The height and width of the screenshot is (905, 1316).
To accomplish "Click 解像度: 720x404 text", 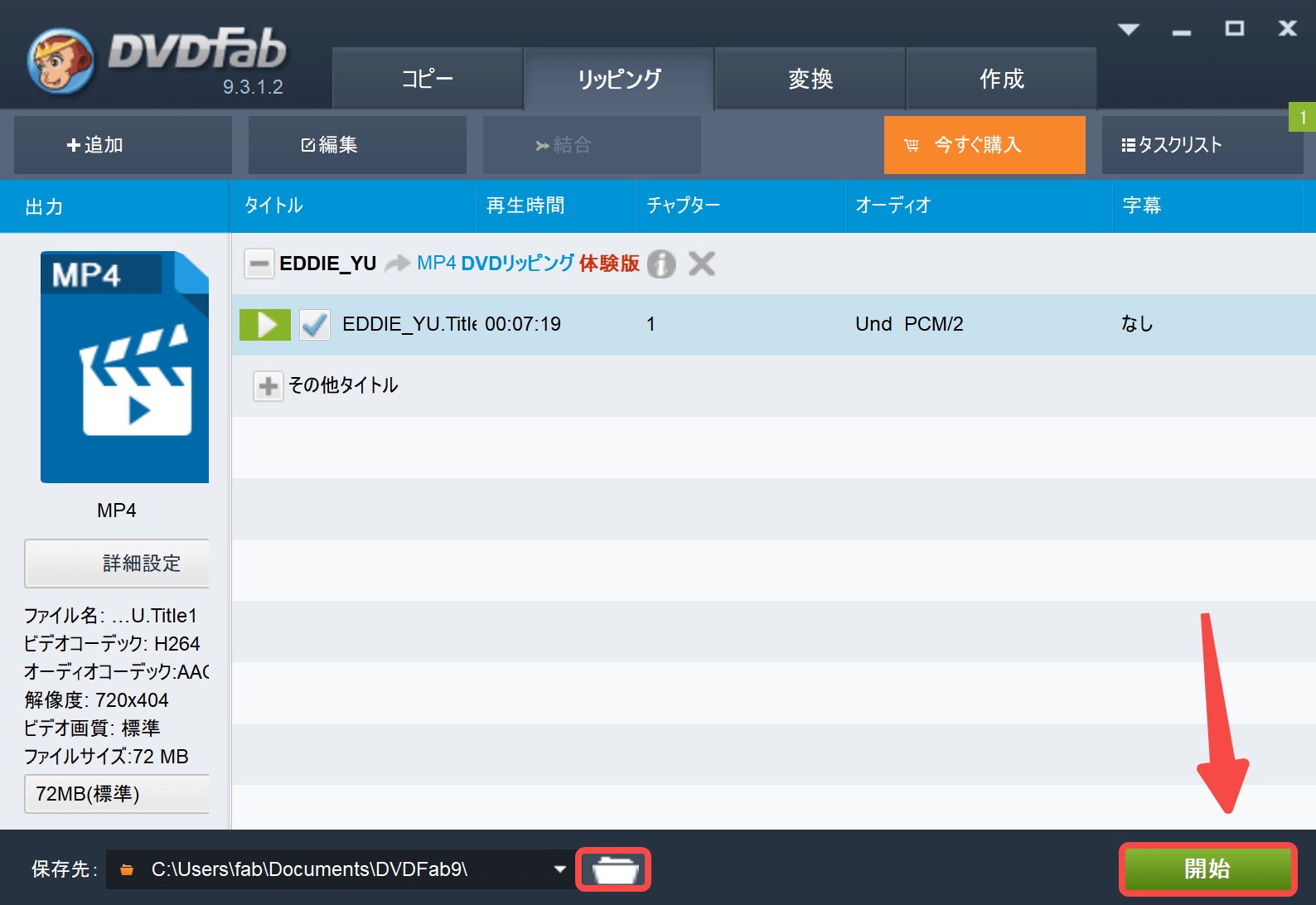I will (96, 700).
